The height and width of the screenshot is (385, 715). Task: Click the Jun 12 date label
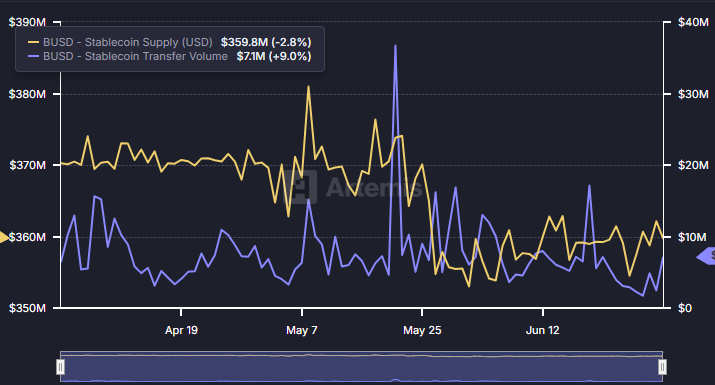point(543,330)
